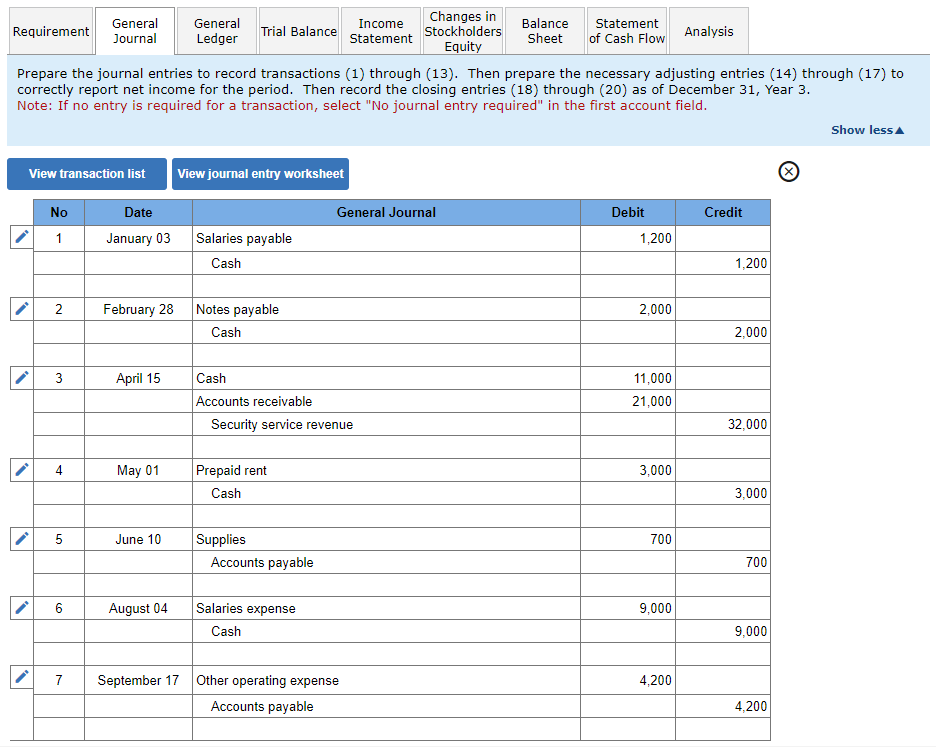Click the Debit column header
The image size is (936, 750).
click(628, 213)
